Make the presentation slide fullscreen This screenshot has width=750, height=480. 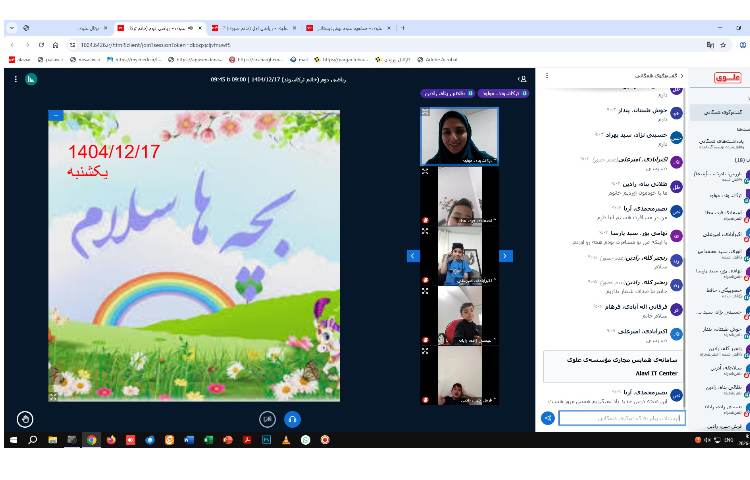(x=54, y=396)
